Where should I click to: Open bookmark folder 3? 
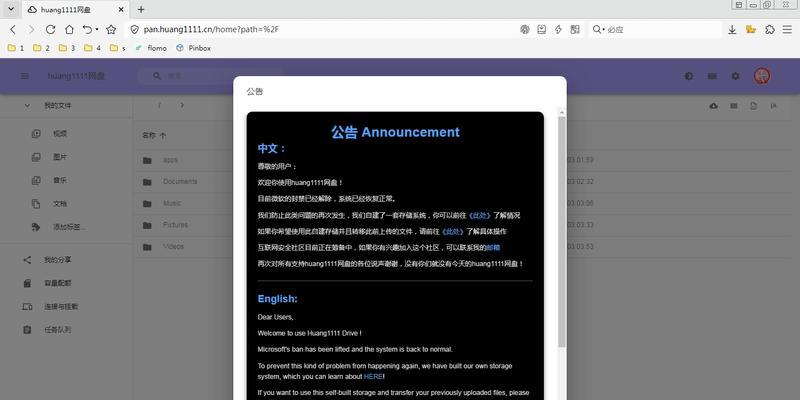(67, 48)
